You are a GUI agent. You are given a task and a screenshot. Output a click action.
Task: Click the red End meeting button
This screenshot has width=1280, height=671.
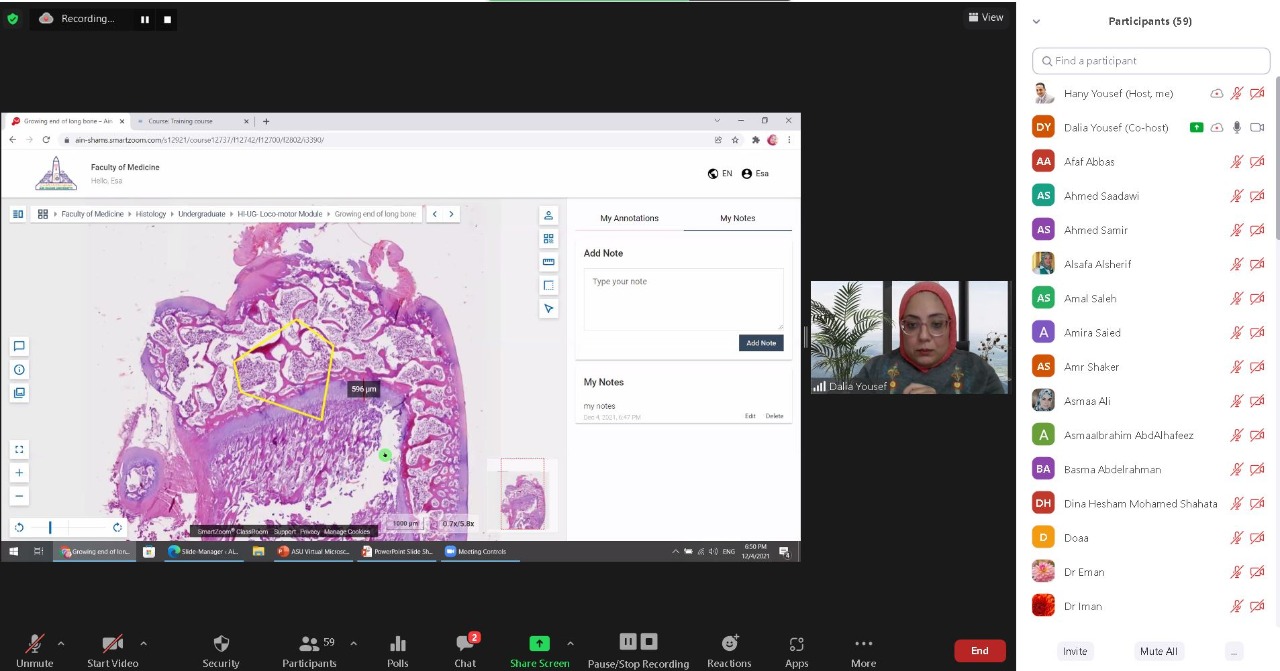click(979, 651)
